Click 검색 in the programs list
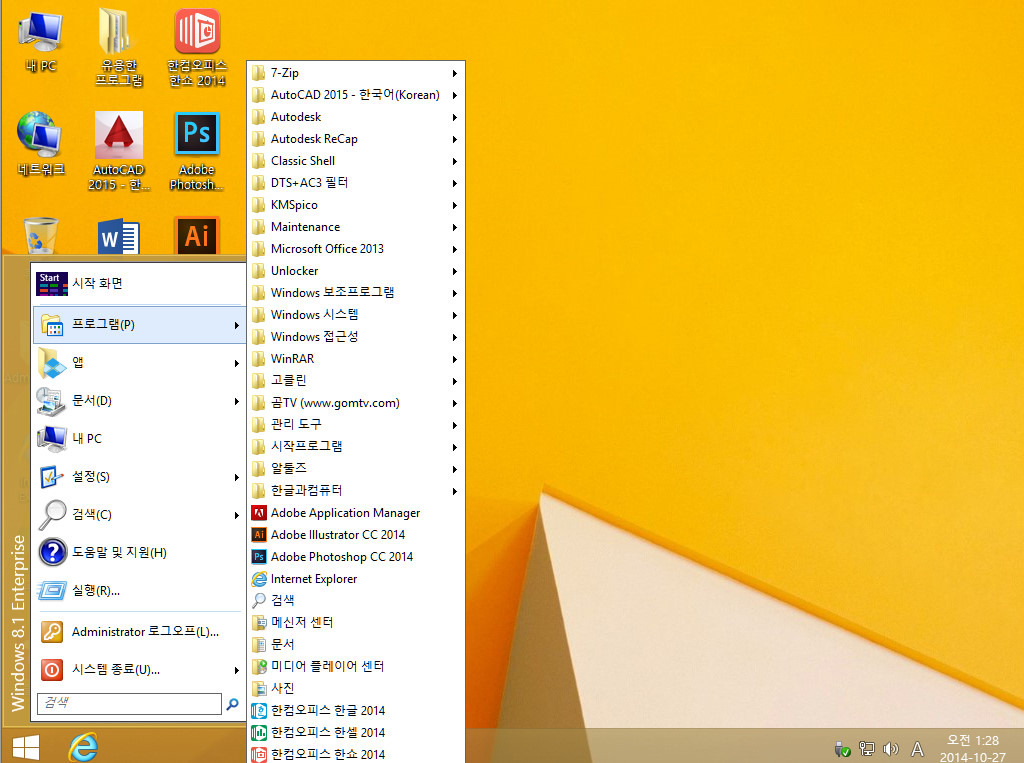The height and width of the screenshot is (763, 1024). (356, 601)
